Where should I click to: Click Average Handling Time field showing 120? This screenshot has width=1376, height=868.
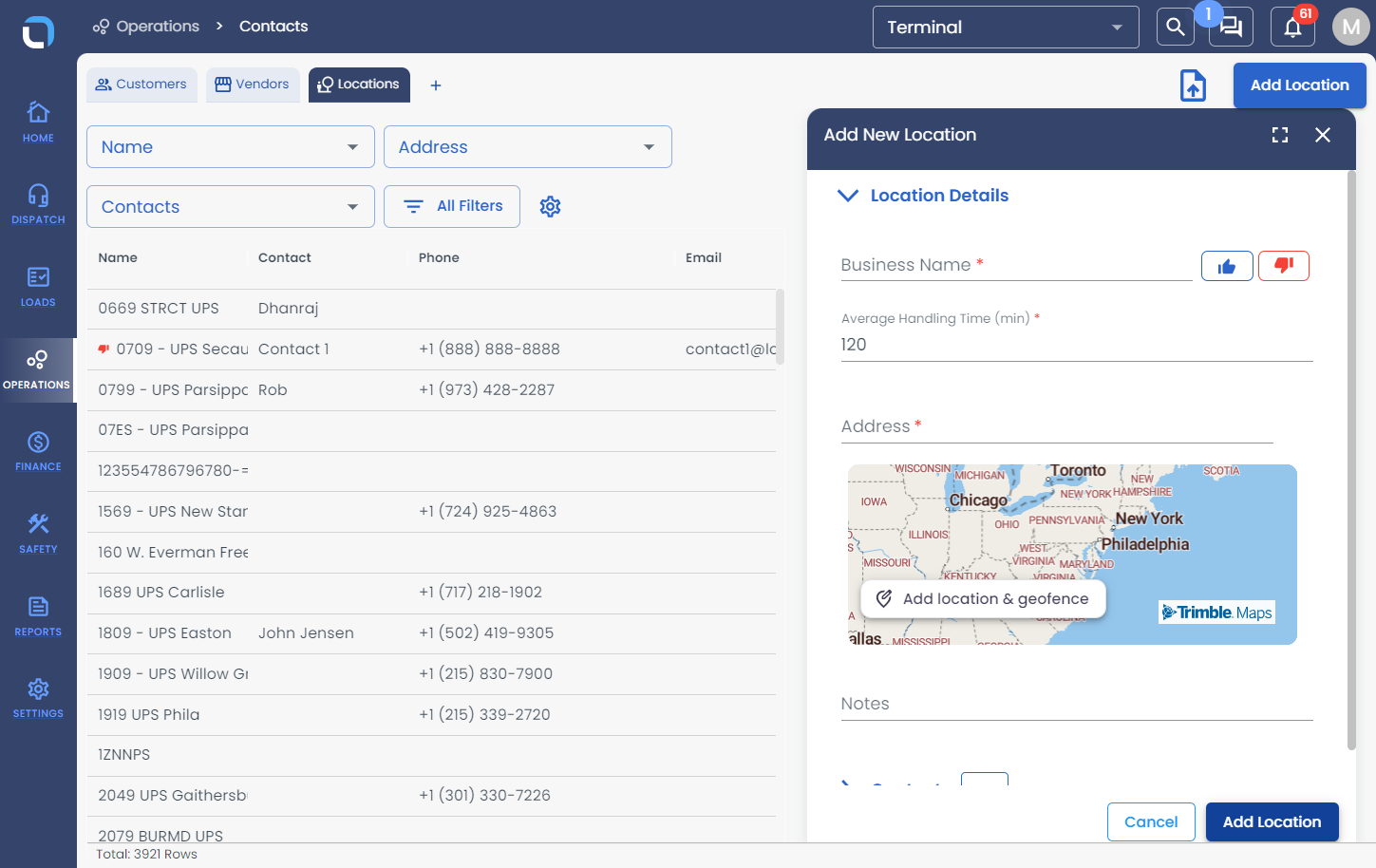point(1077,345)
